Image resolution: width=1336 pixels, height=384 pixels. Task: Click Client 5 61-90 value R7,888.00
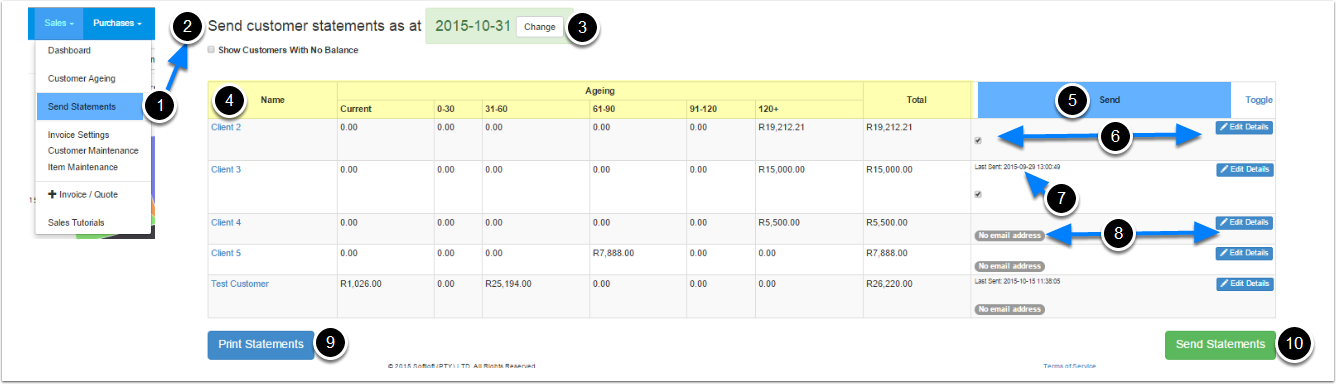point(613,253)
